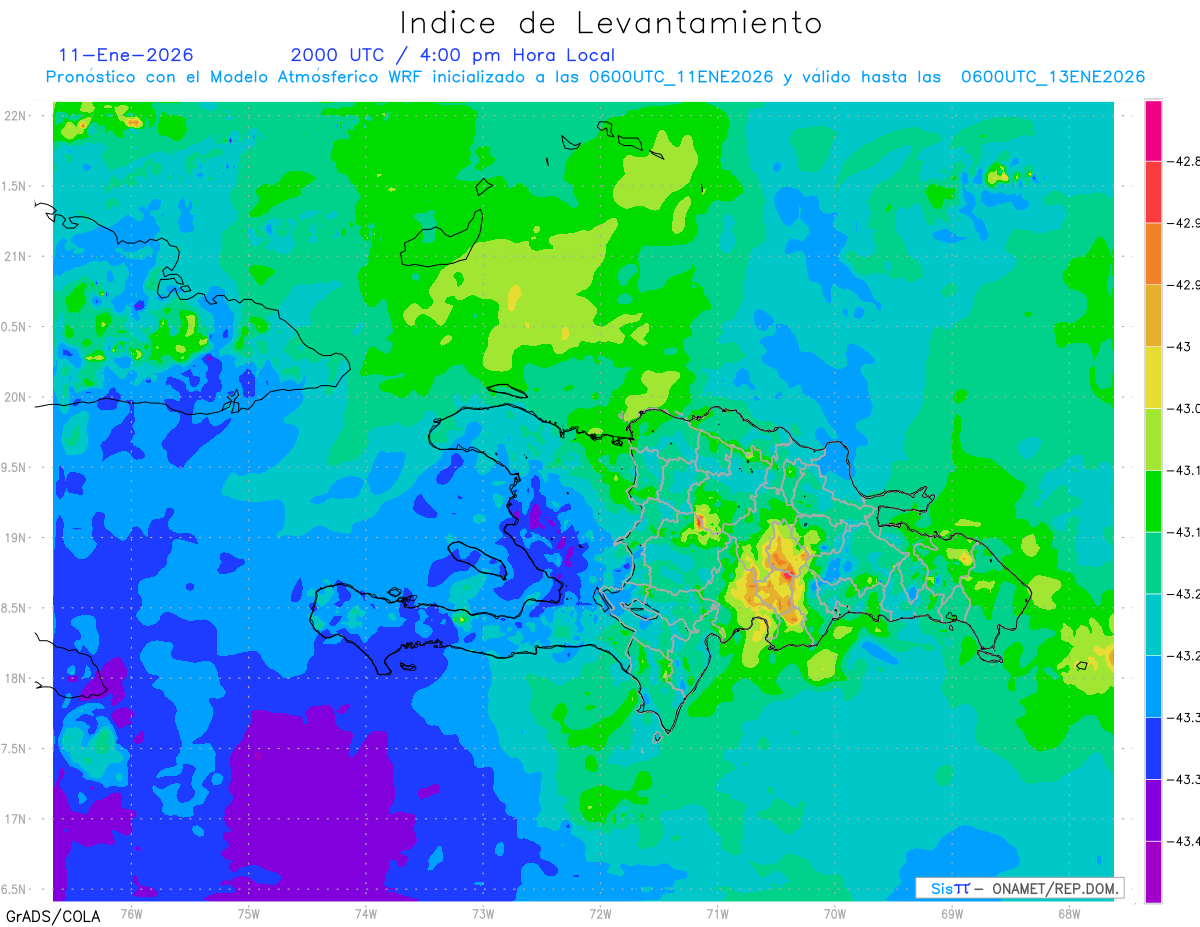Click the 2000 UTC local time label

coord(453,55)
